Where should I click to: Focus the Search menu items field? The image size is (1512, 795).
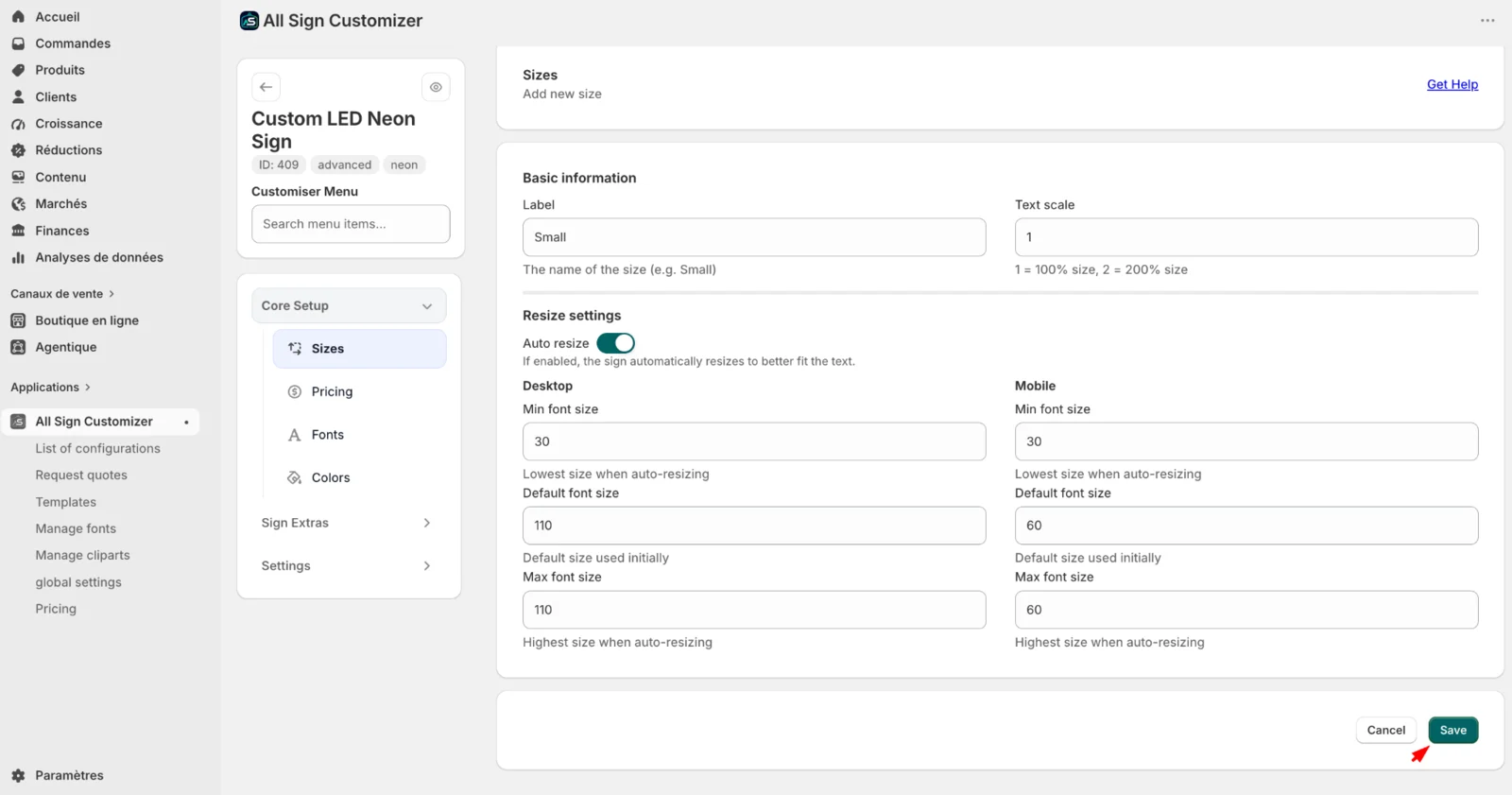coord(351,224)
